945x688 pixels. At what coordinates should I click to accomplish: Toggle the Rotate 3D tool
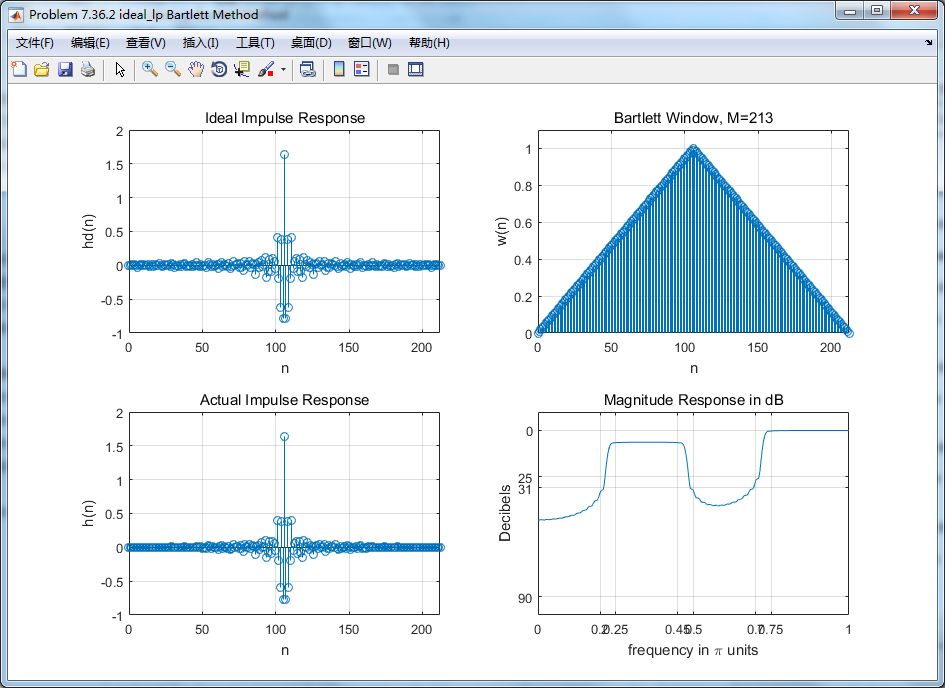point(219,69)
